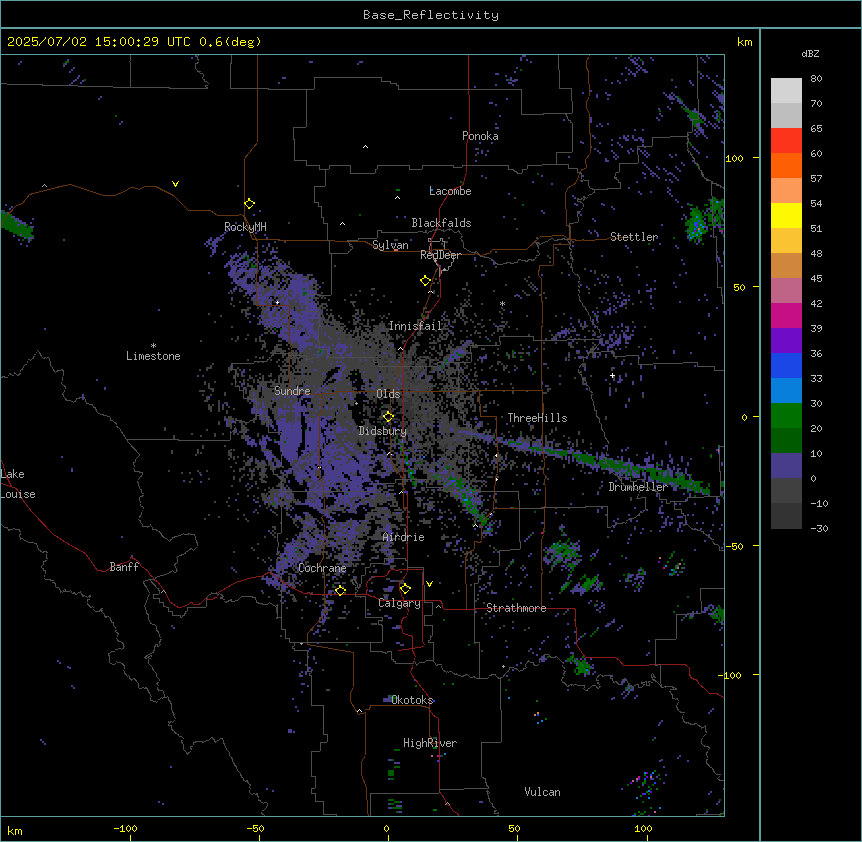Click the Blackfalds label
The image size is (862, 842).
click(441, 223)
